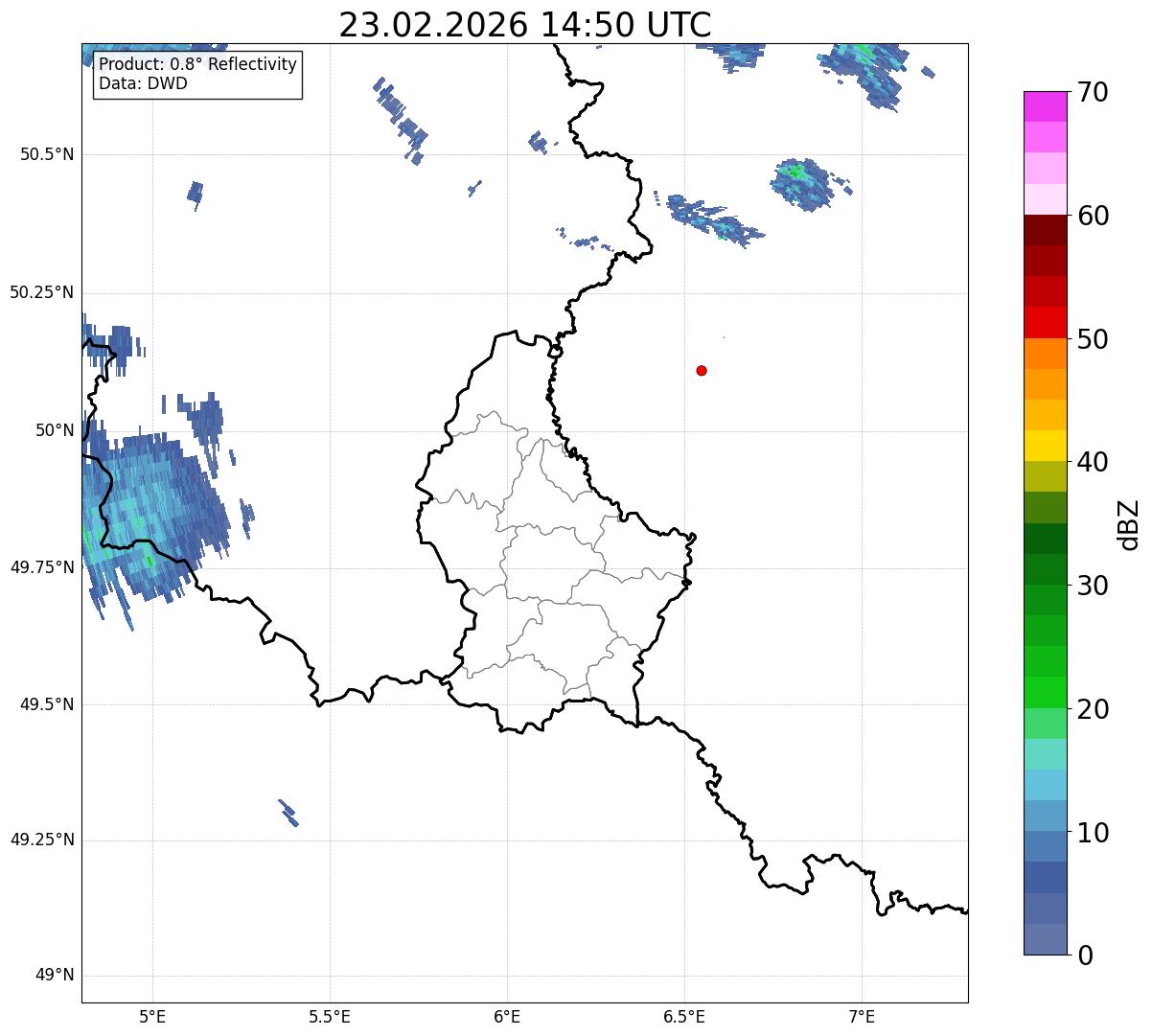The image size is (1152, 1036).
Task: Click the longitude label 6.5°E
Action: (684, 1017)
